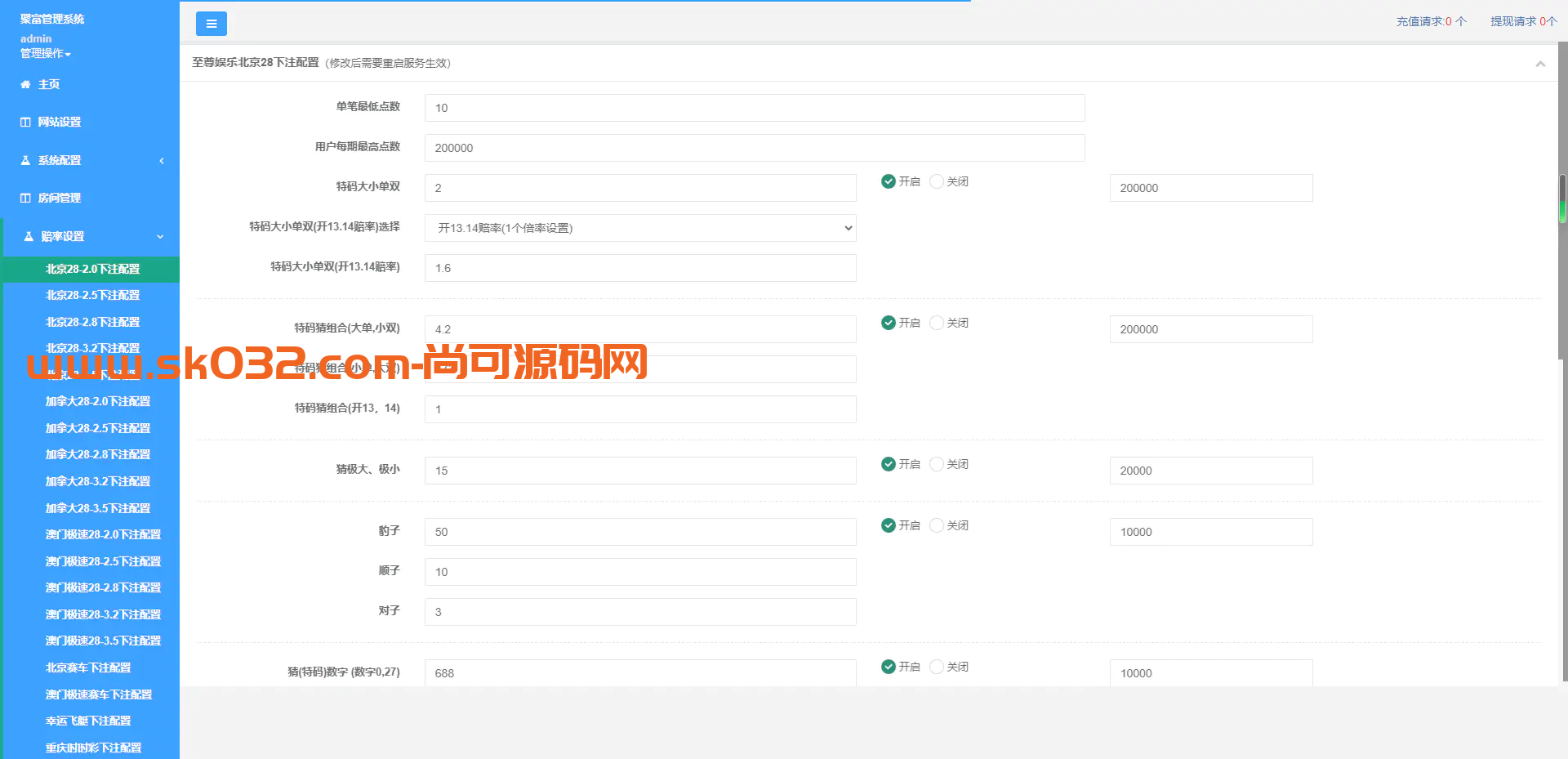Open 特码大小单双(开13.14赔率)选择 dropdown
This screenshot has width=1568, height=759.
coord(640,228)
